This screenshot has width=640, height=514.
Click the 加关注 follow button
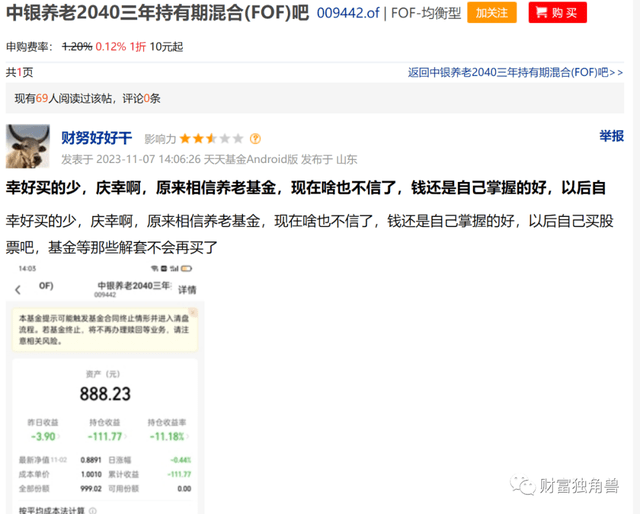pyautogui.click(x=492, y=13)
